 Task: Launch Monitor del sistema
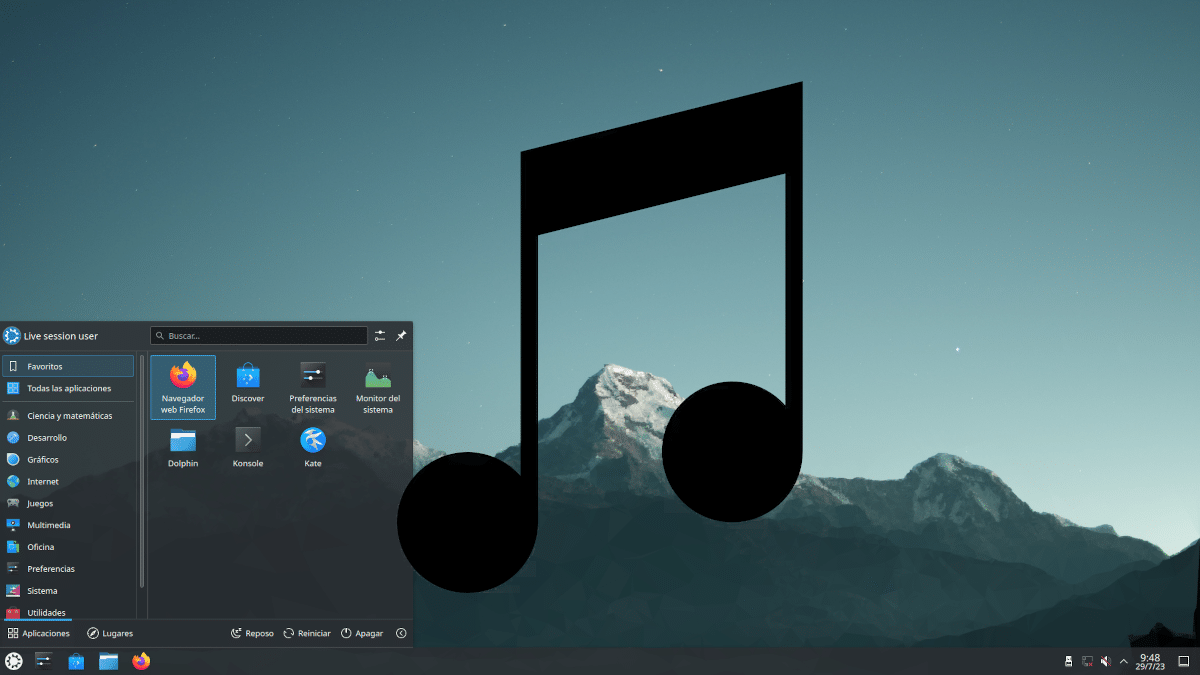coord(378,387)
